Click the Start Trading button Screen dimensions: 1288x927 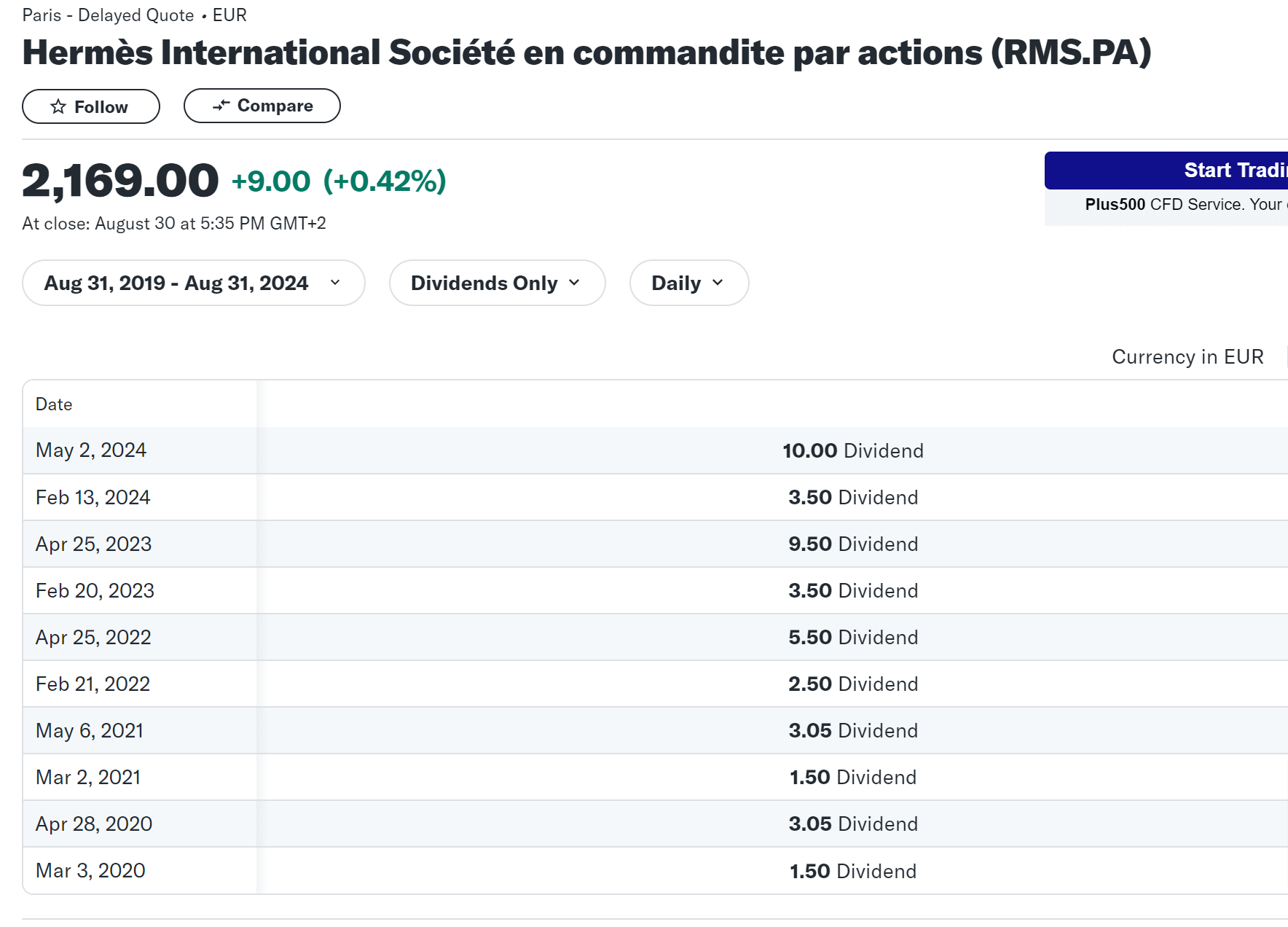[1166, 171]
